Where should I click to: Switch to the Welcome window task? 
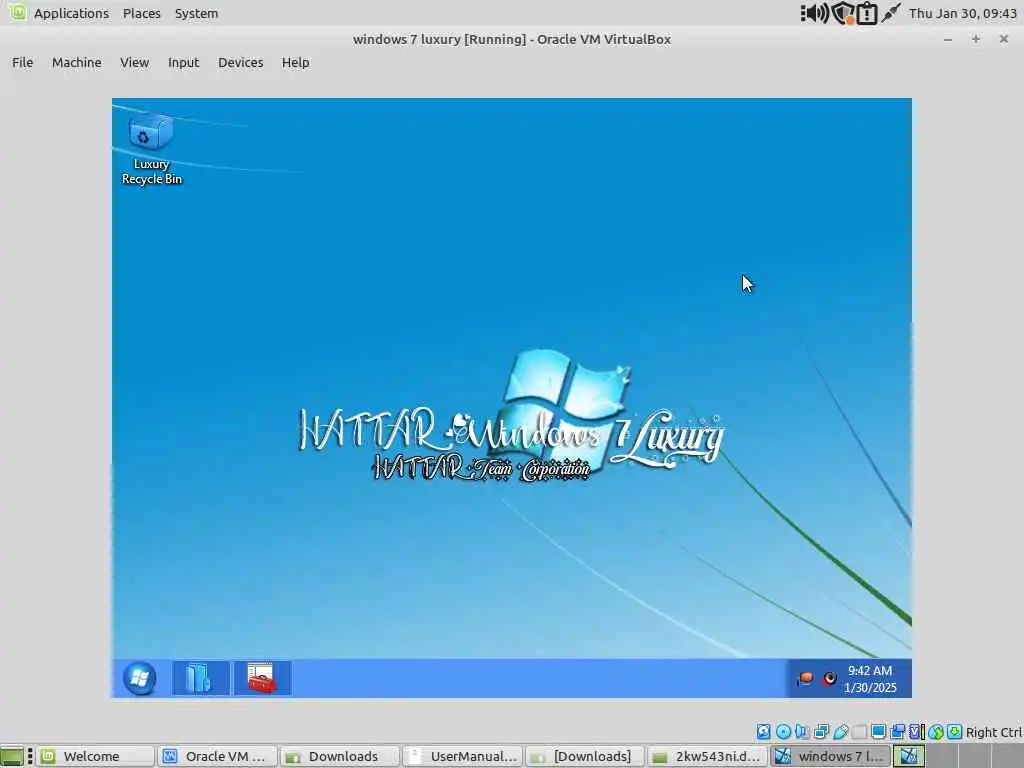pyautogui.click(x=95, y=756)
